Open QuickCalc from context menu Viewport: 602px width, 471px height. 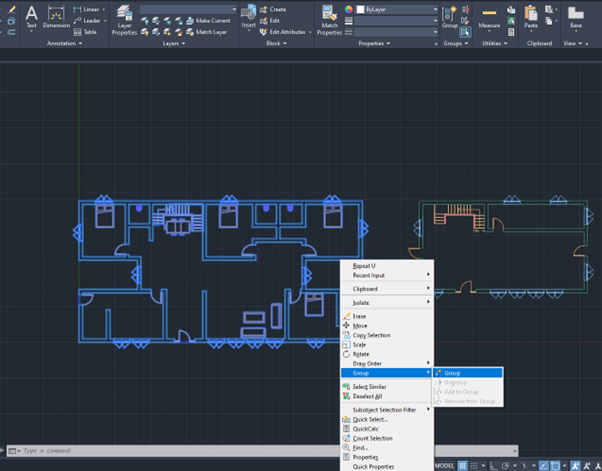pos(387,429)
